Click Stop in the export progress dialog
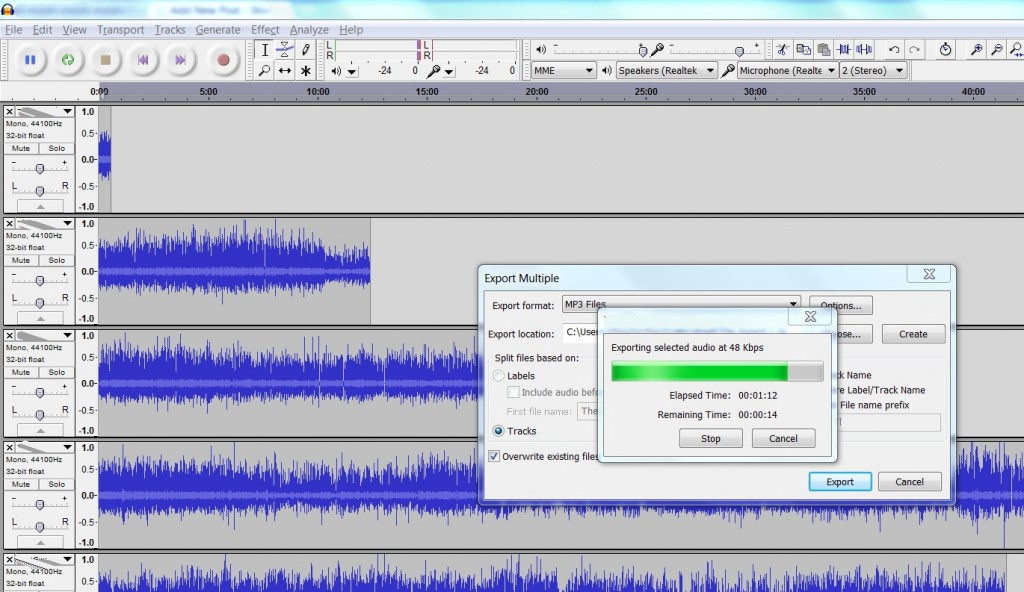The image size is (1024, 592). point(711,438)
